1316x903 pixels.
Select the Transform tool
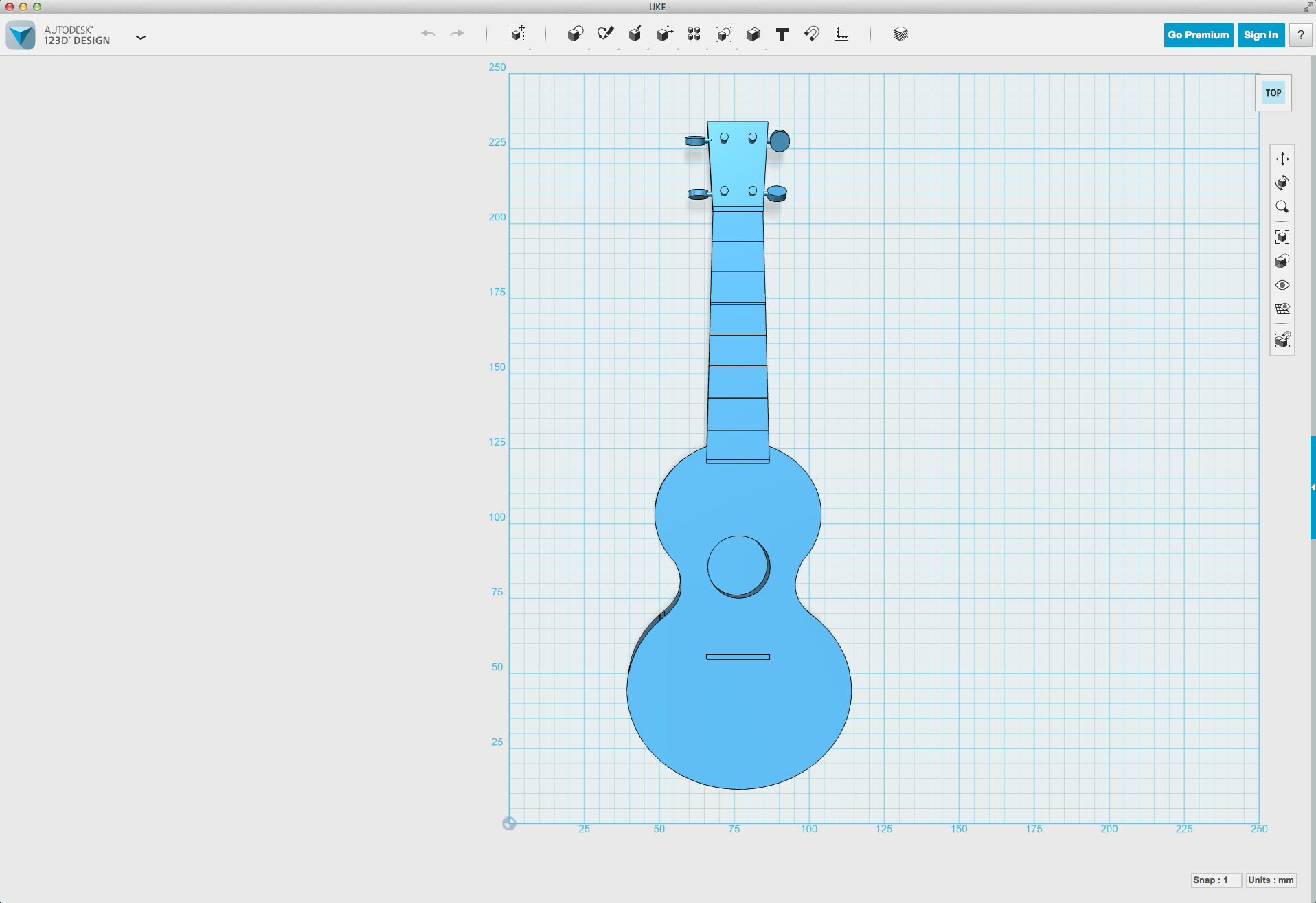pos(517,34)
